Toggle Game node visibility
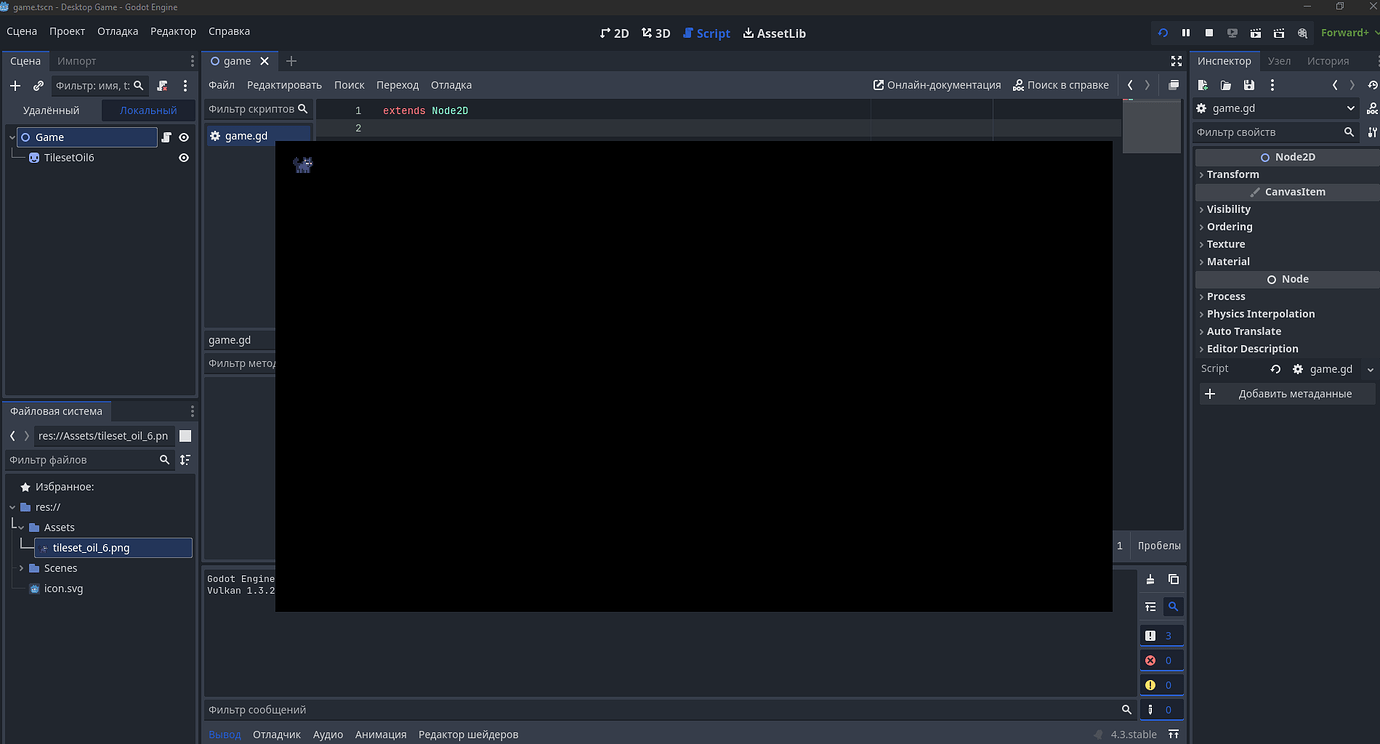 pyautogui.click(x=183, y=136)
